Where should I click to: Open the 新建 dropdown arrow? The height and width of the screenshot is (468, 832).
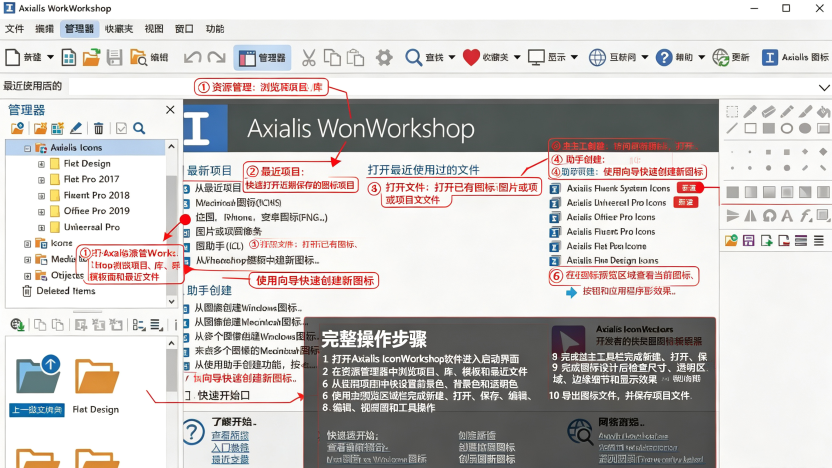(x=50, y=57)
